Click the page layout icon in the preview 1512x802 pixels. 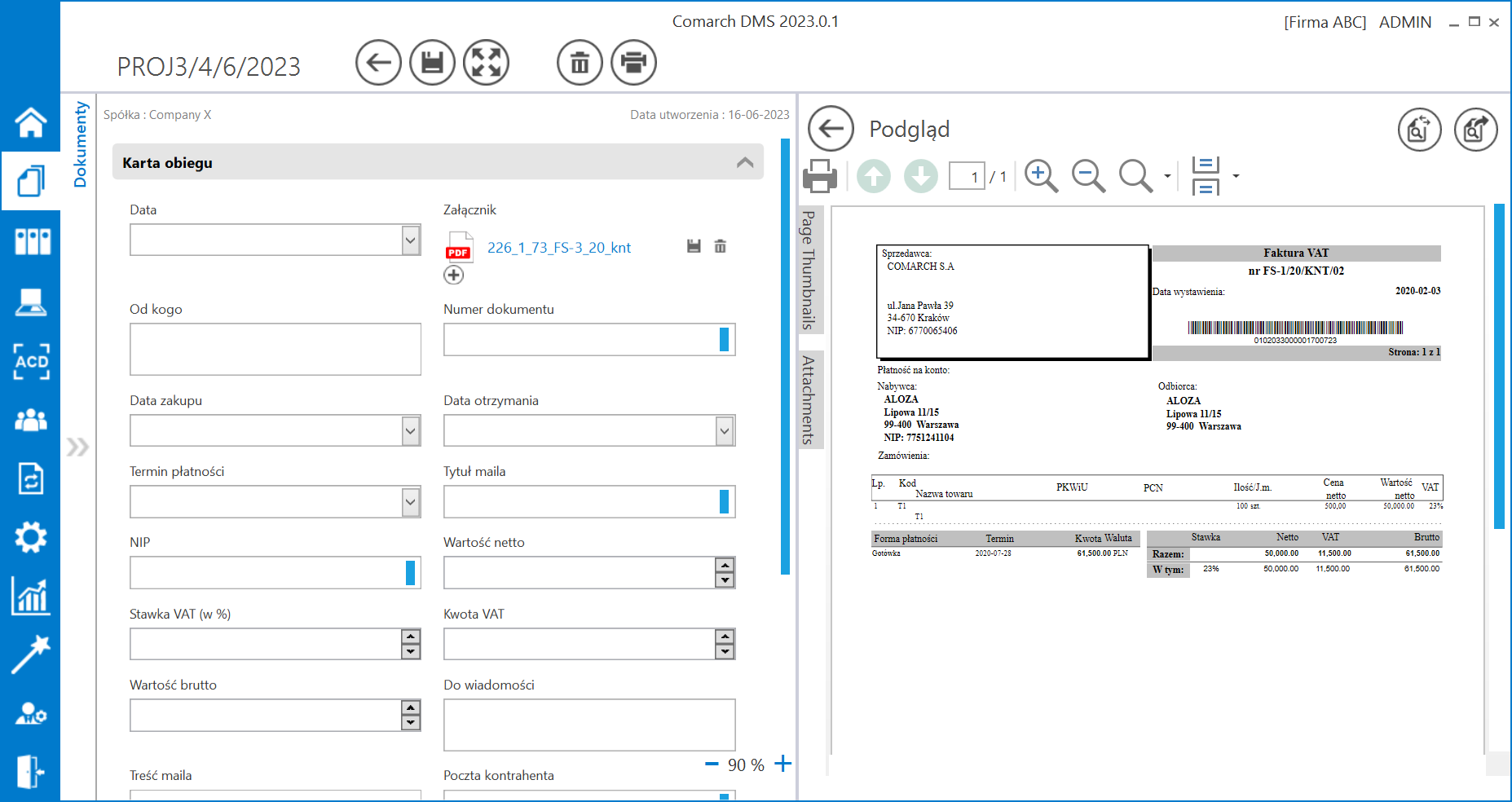(x=1206, y=176)
